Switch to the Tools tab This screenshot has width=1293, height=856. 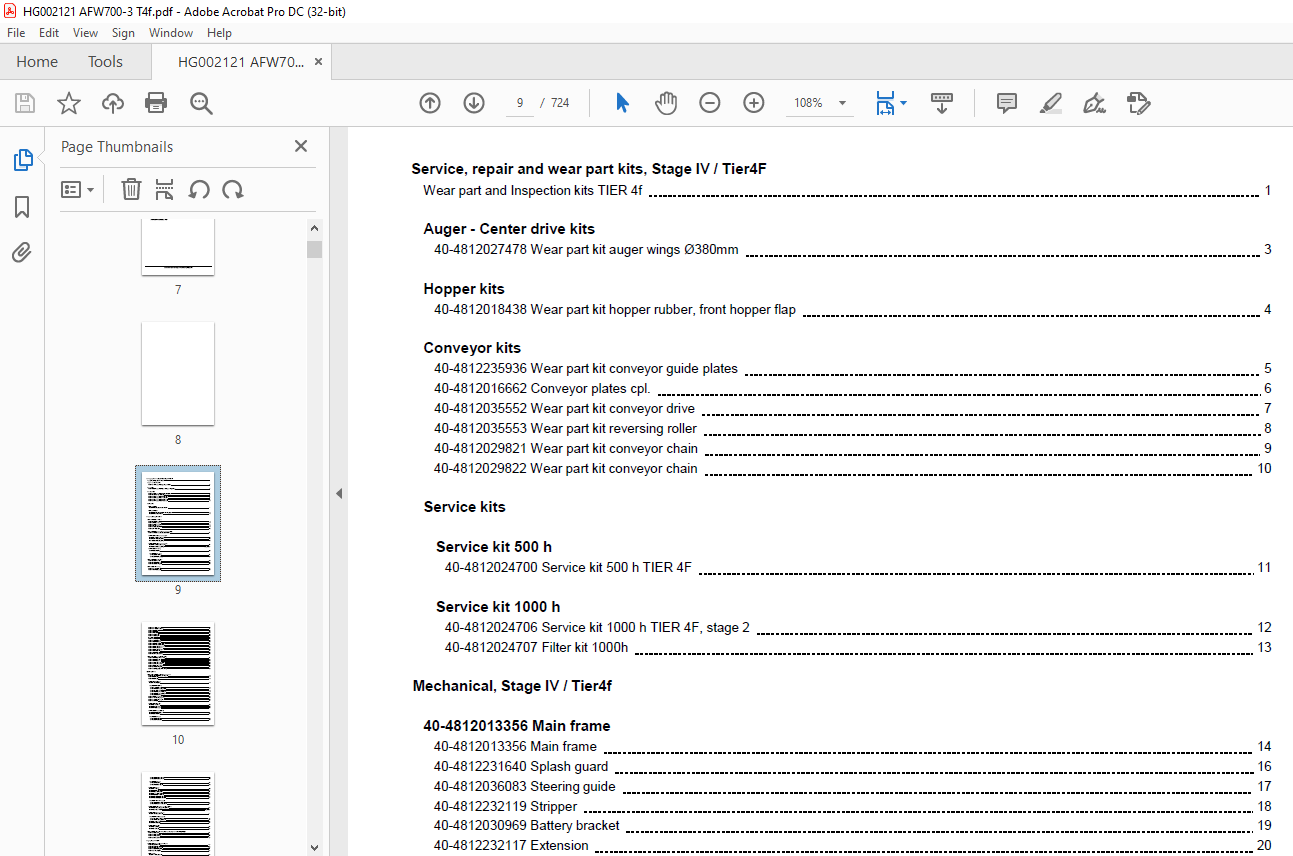(x=105, y=62)
